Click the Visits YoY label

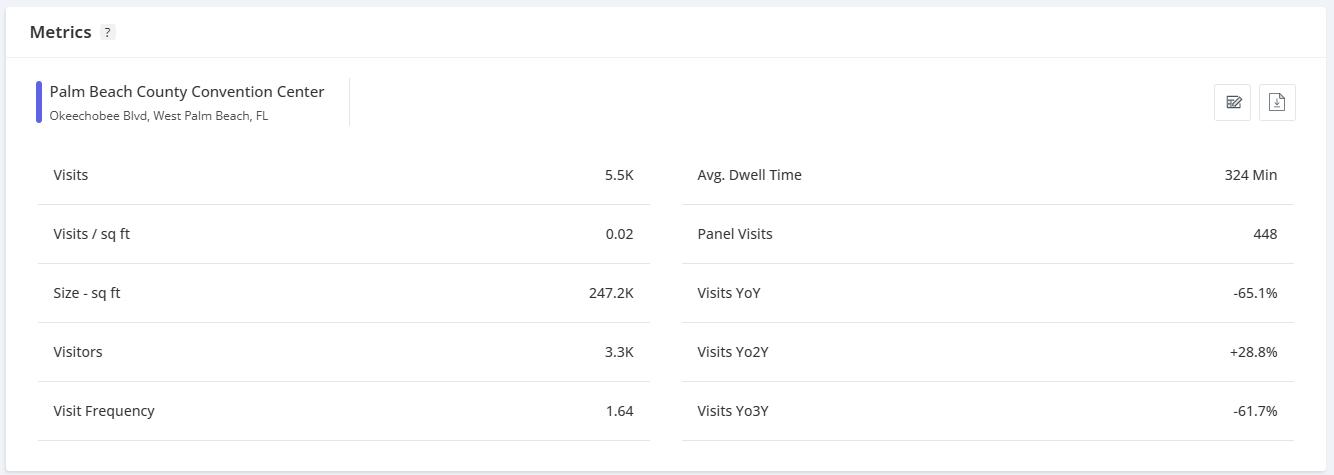728,293
